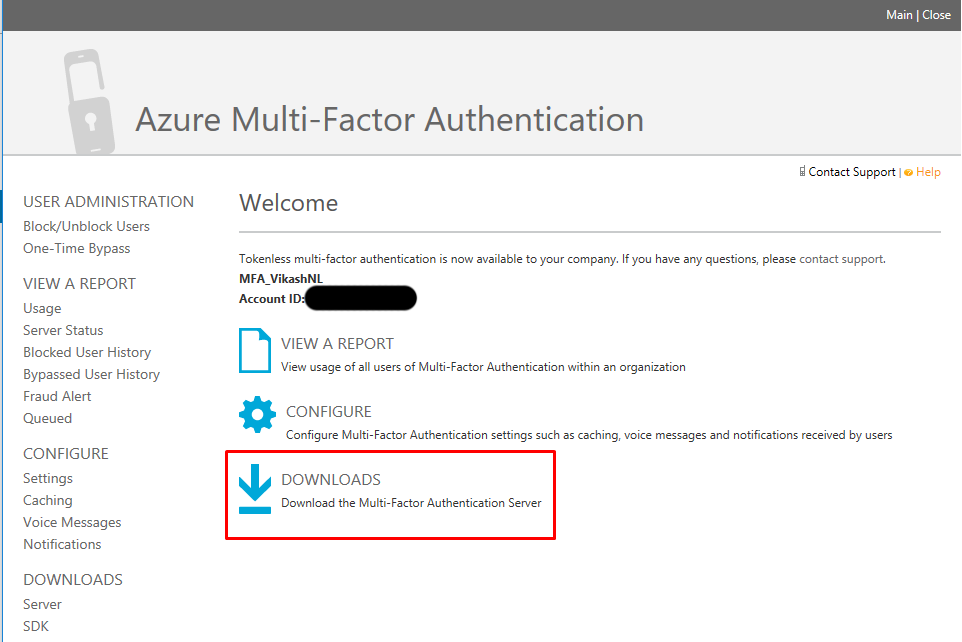The image size is (962, 642).
Task: Click Close in the top bar
Action: coord(936,15)
